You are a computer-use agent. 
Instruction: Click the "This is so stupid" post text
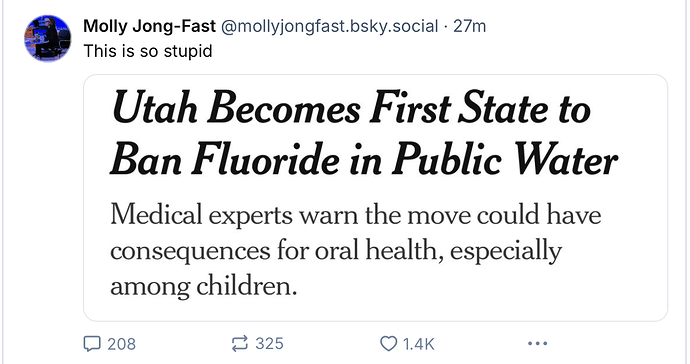[x=148, y=51]
